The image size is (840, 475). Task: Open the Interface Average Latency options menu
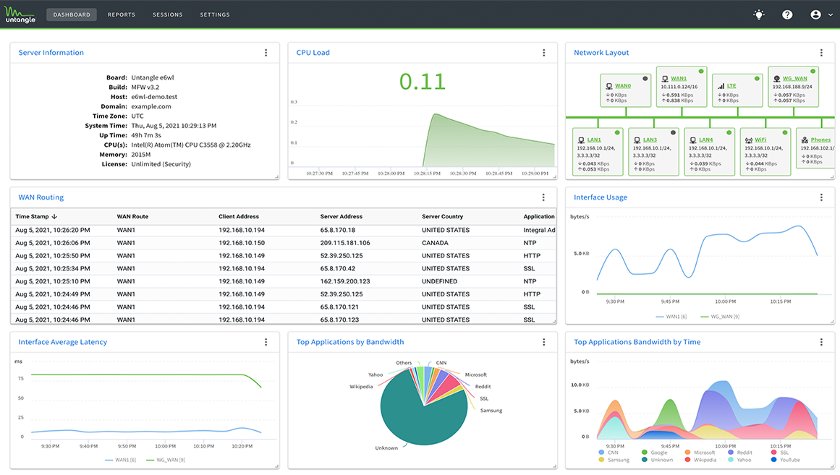[266, 342]
